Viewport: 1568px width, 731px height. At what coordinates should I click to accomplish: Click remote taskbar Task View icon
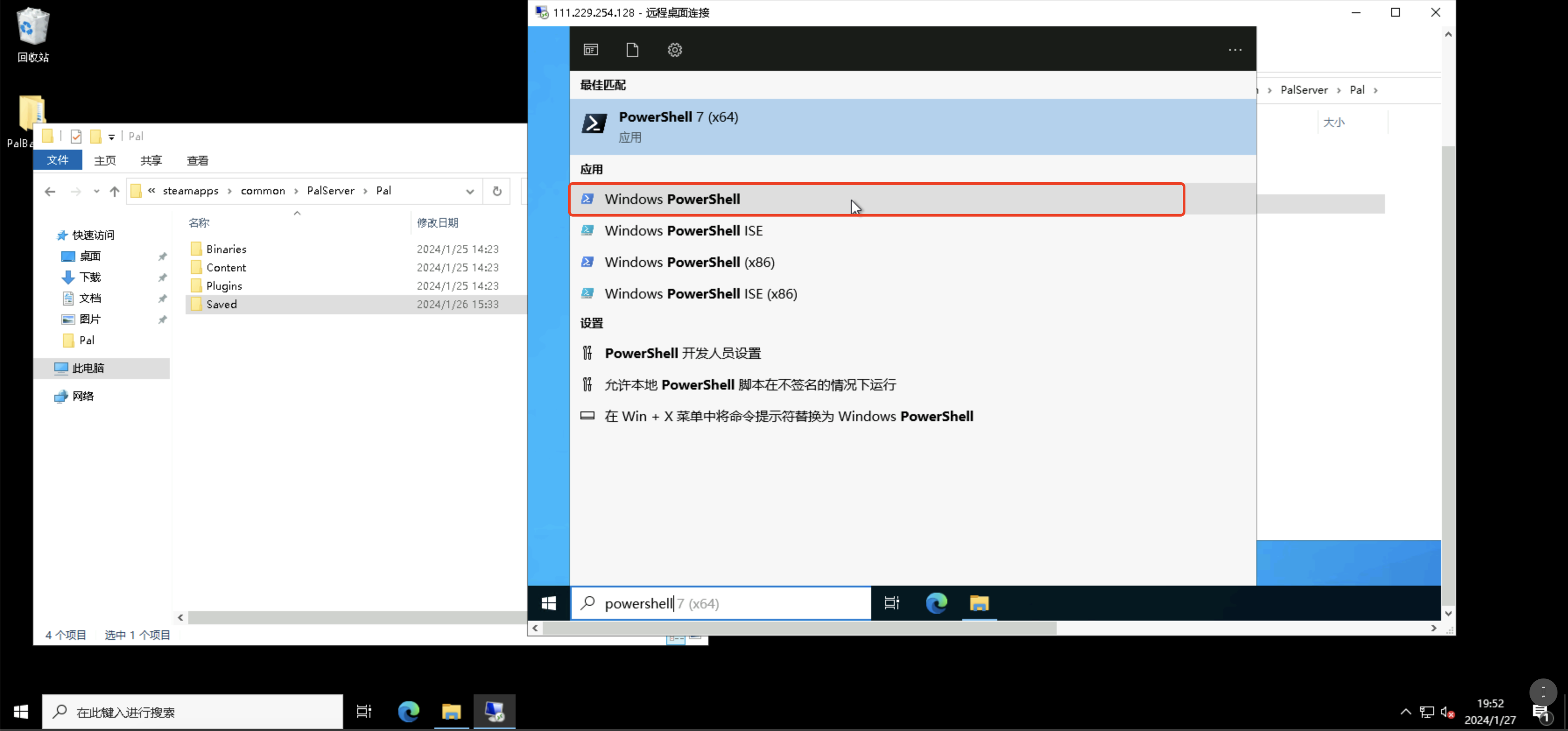[892, 603]
